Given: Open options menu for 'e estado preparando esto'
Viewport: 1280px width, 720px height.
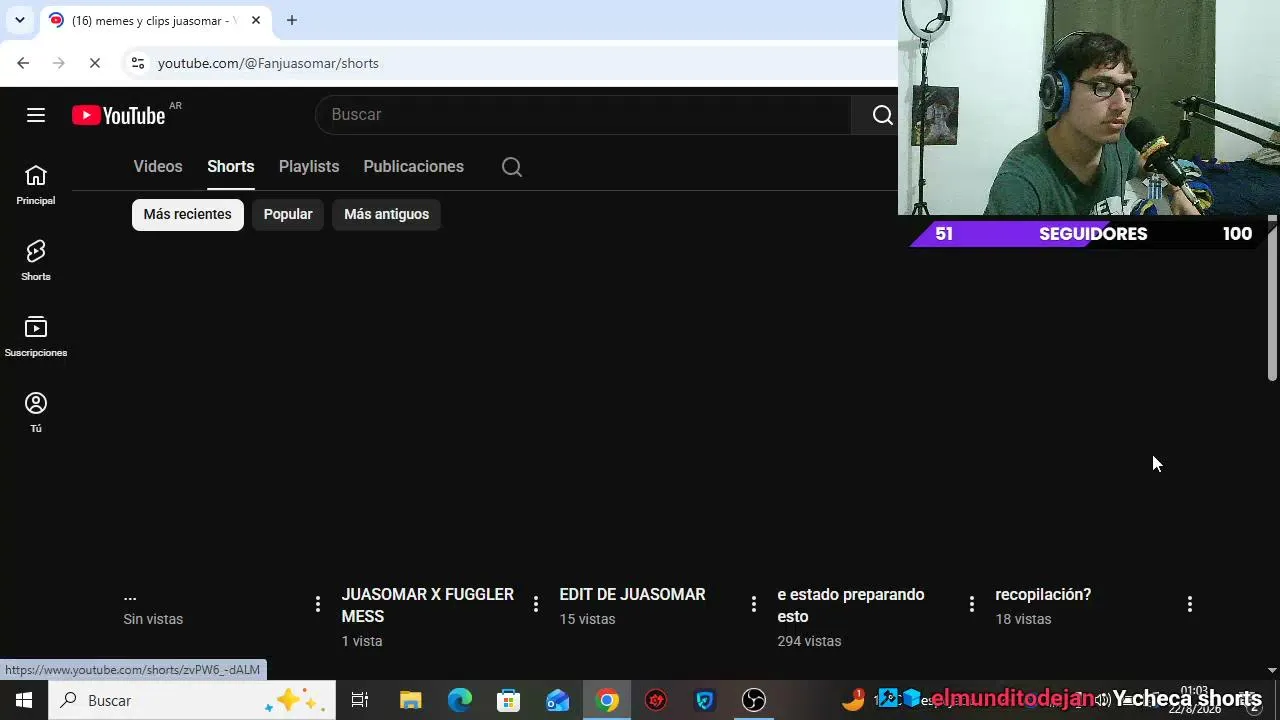Looking at the screenshot, I should (972, 604).
